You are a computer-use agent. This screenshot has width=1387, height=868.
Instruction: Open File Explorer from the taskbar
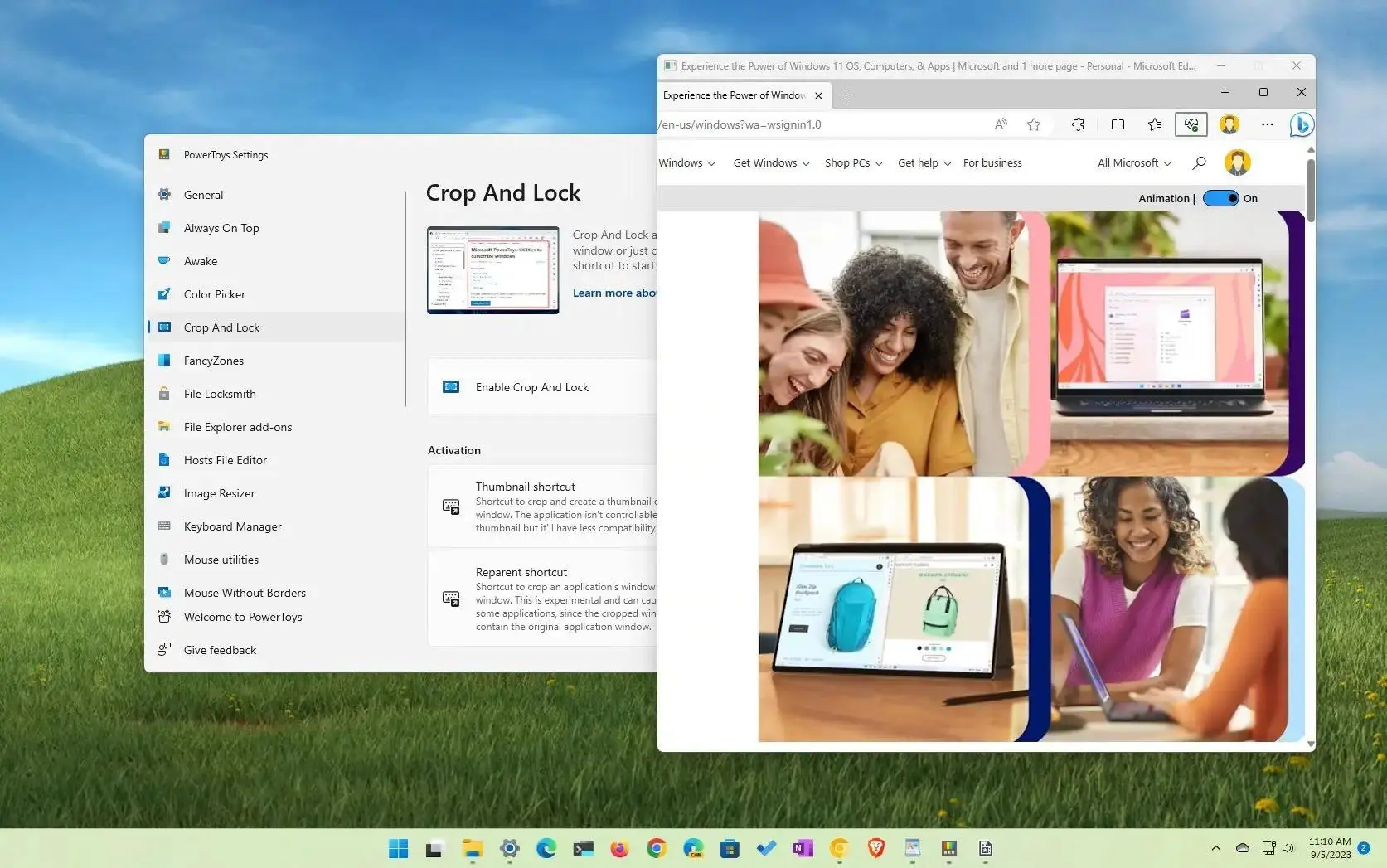[x=473, y=848]
